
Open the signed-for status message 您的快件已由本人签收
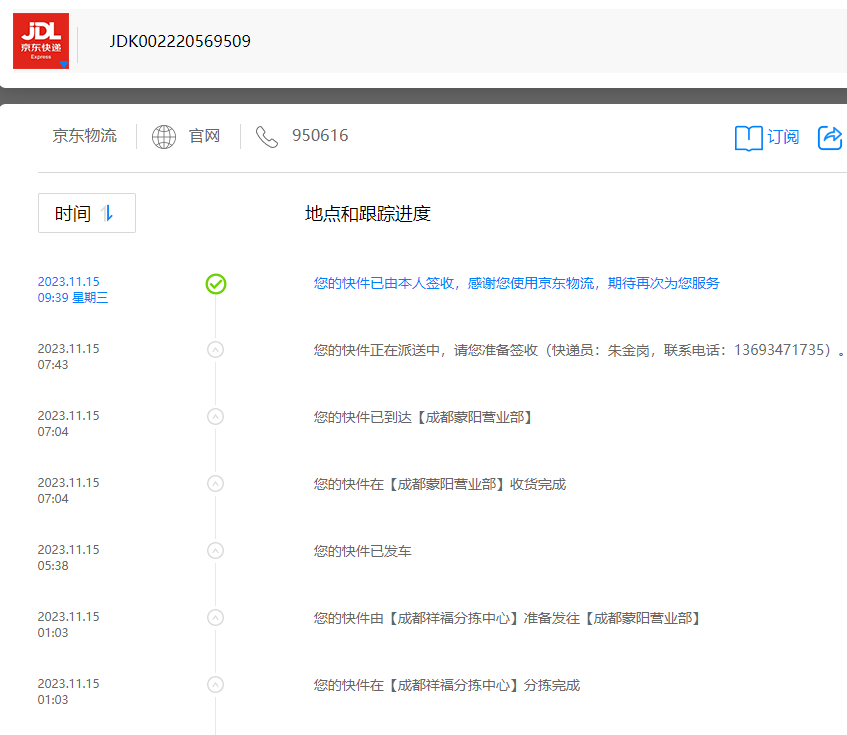pyautogui.click(x=516, y=283)
